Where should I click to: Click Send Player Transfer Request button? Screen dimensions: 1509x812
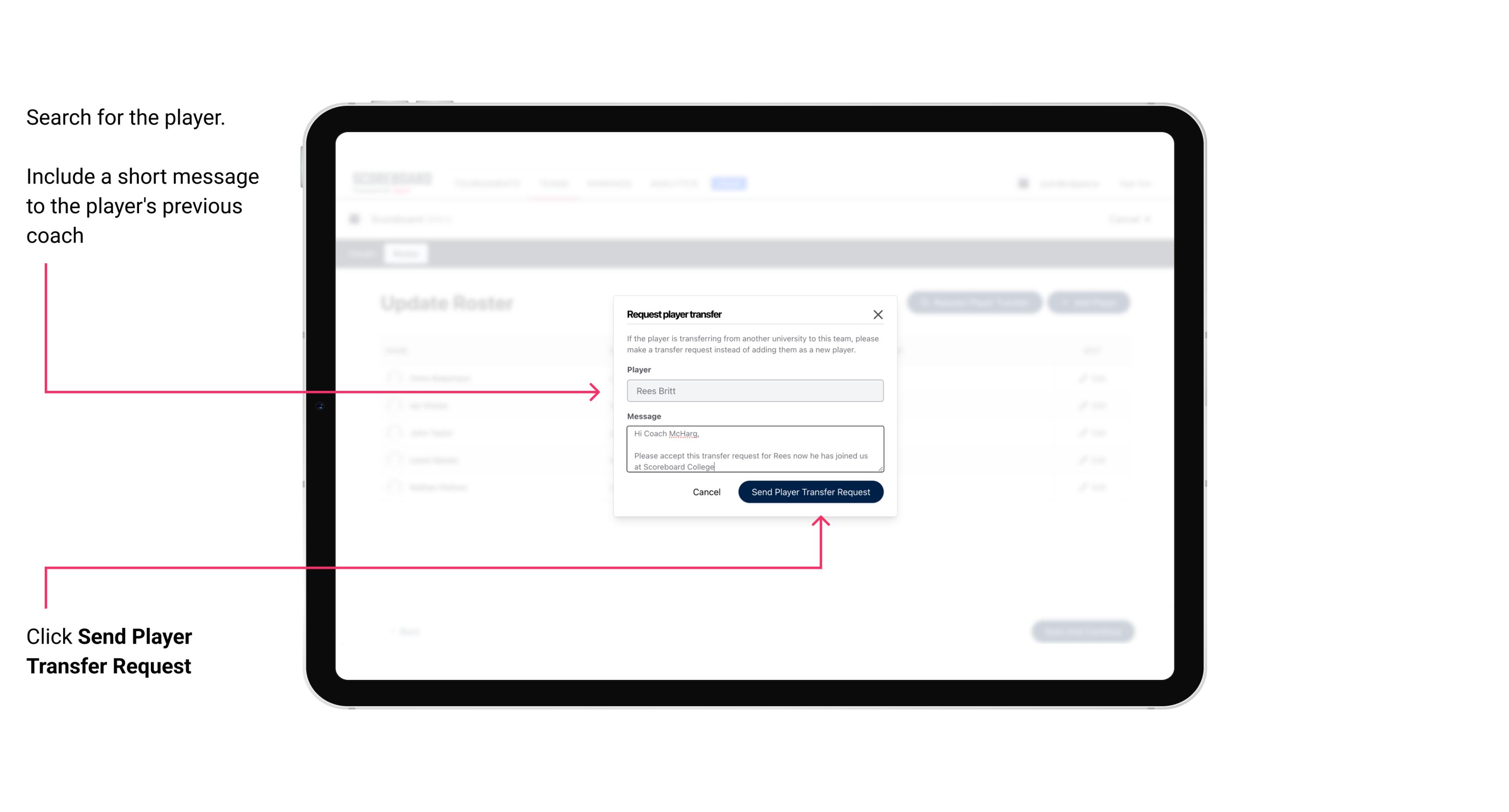(x=811, y=491)
